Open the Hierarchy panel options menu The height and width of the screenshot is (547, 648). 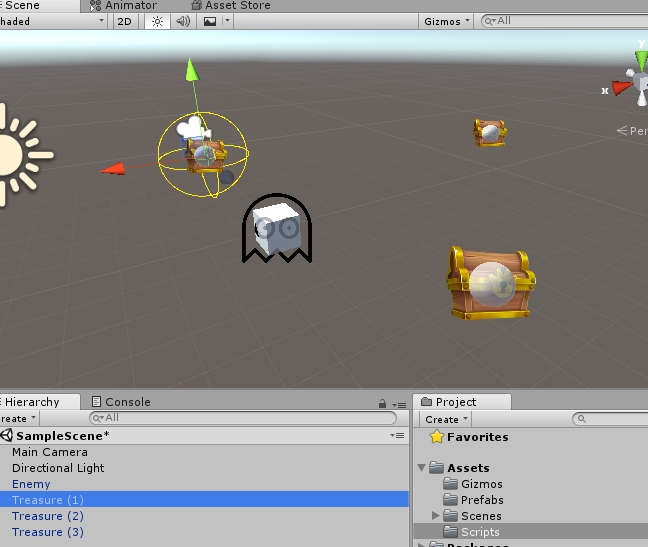click(x=399, y=405)
